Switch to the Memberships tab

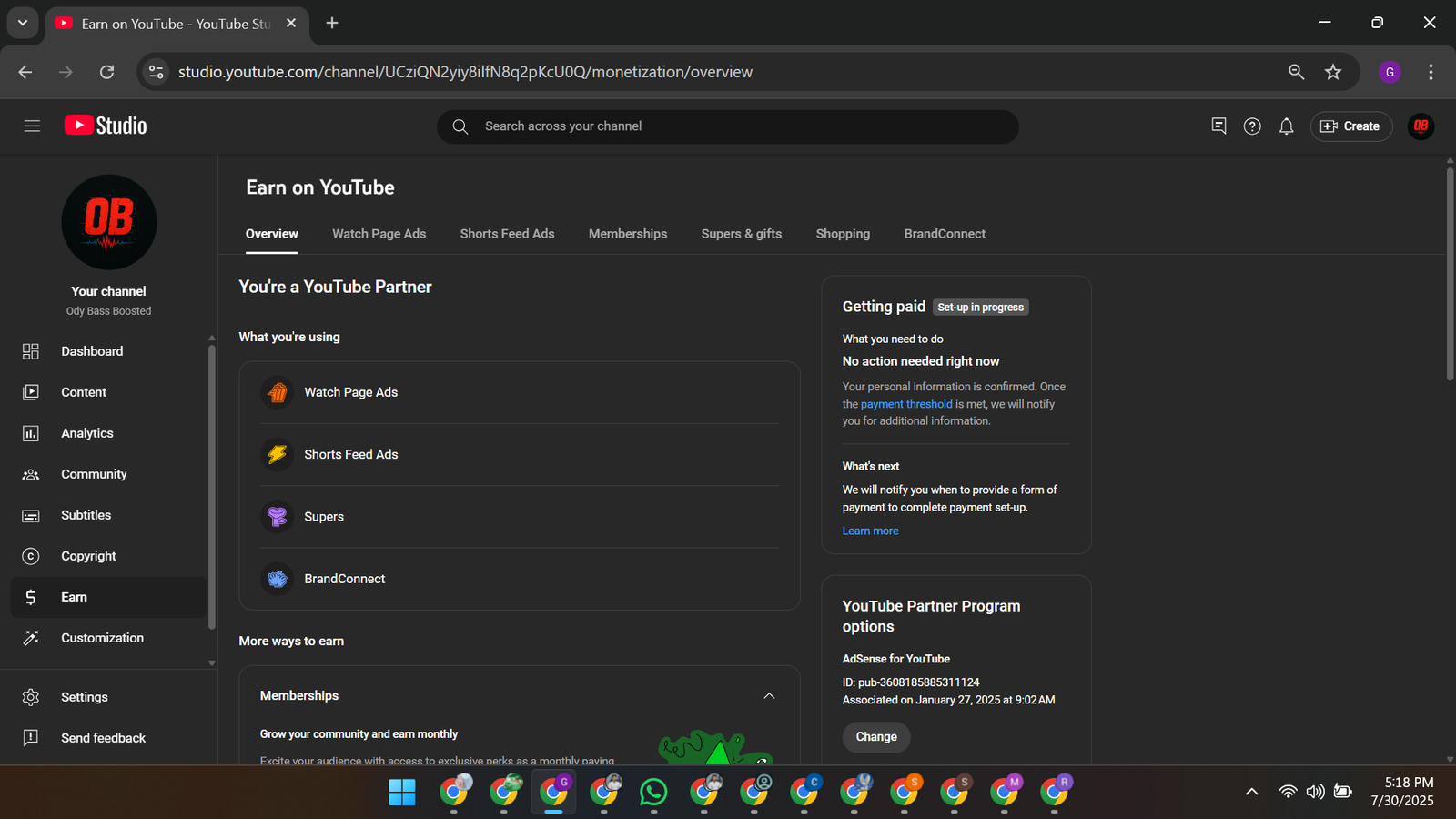(x=628, y=234)
